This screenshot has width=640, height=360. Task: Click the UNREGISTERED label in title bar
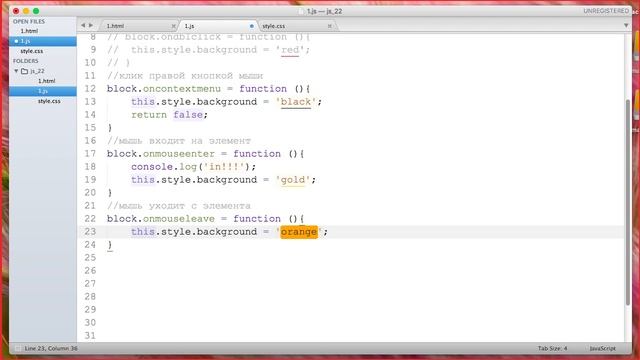point(606,11)
